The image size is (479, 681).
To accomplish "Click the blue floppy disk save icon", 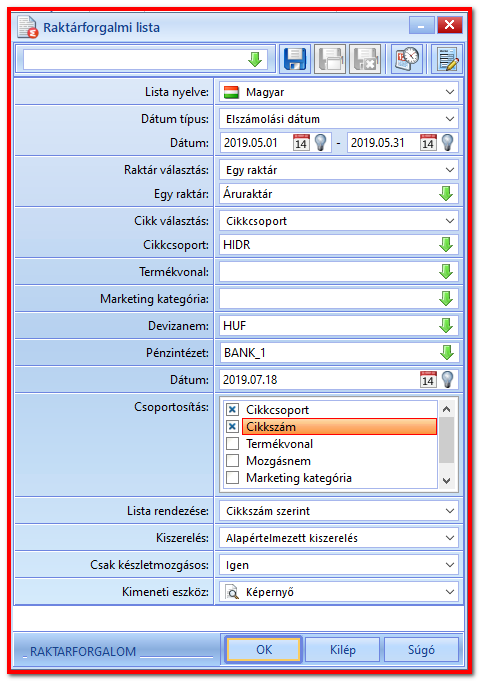I will [295, 59].
